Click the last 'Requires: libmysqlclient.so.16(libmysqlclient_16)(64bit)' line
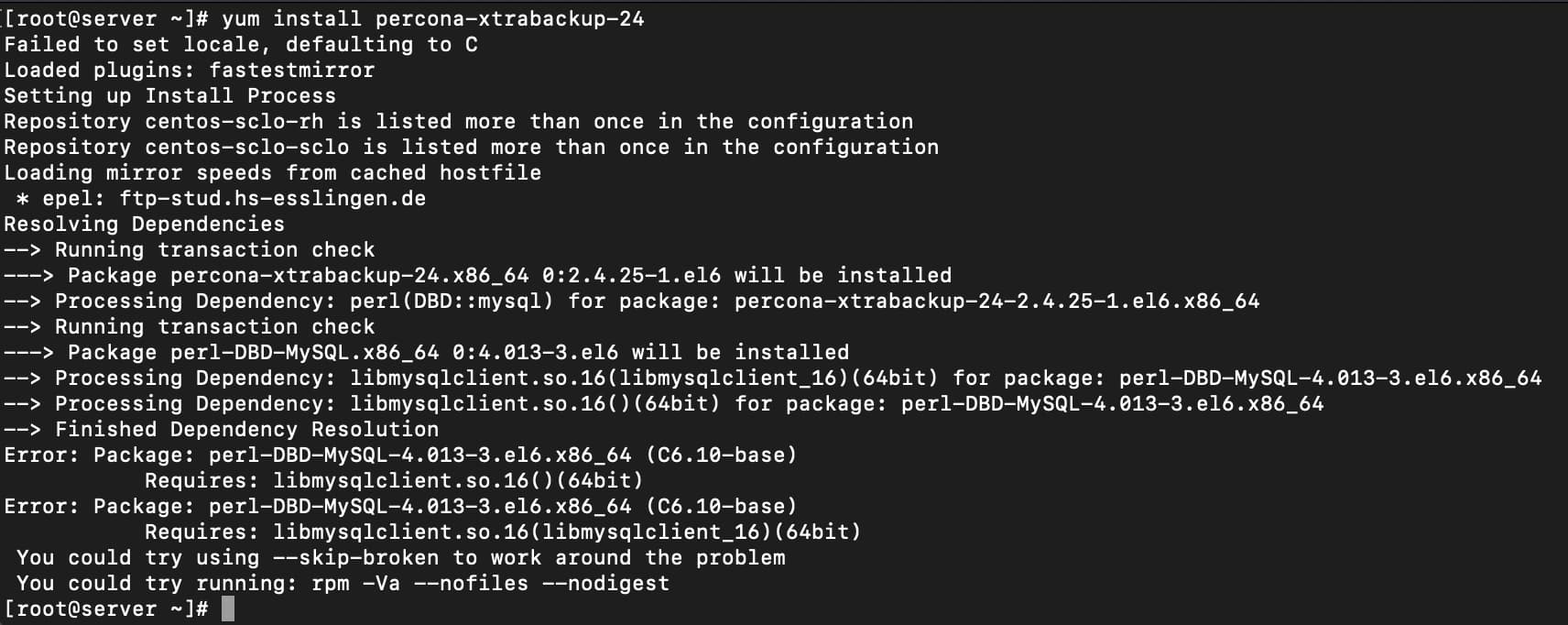The width and height of the screenshot is (1568, 625). tap(503, 532)
